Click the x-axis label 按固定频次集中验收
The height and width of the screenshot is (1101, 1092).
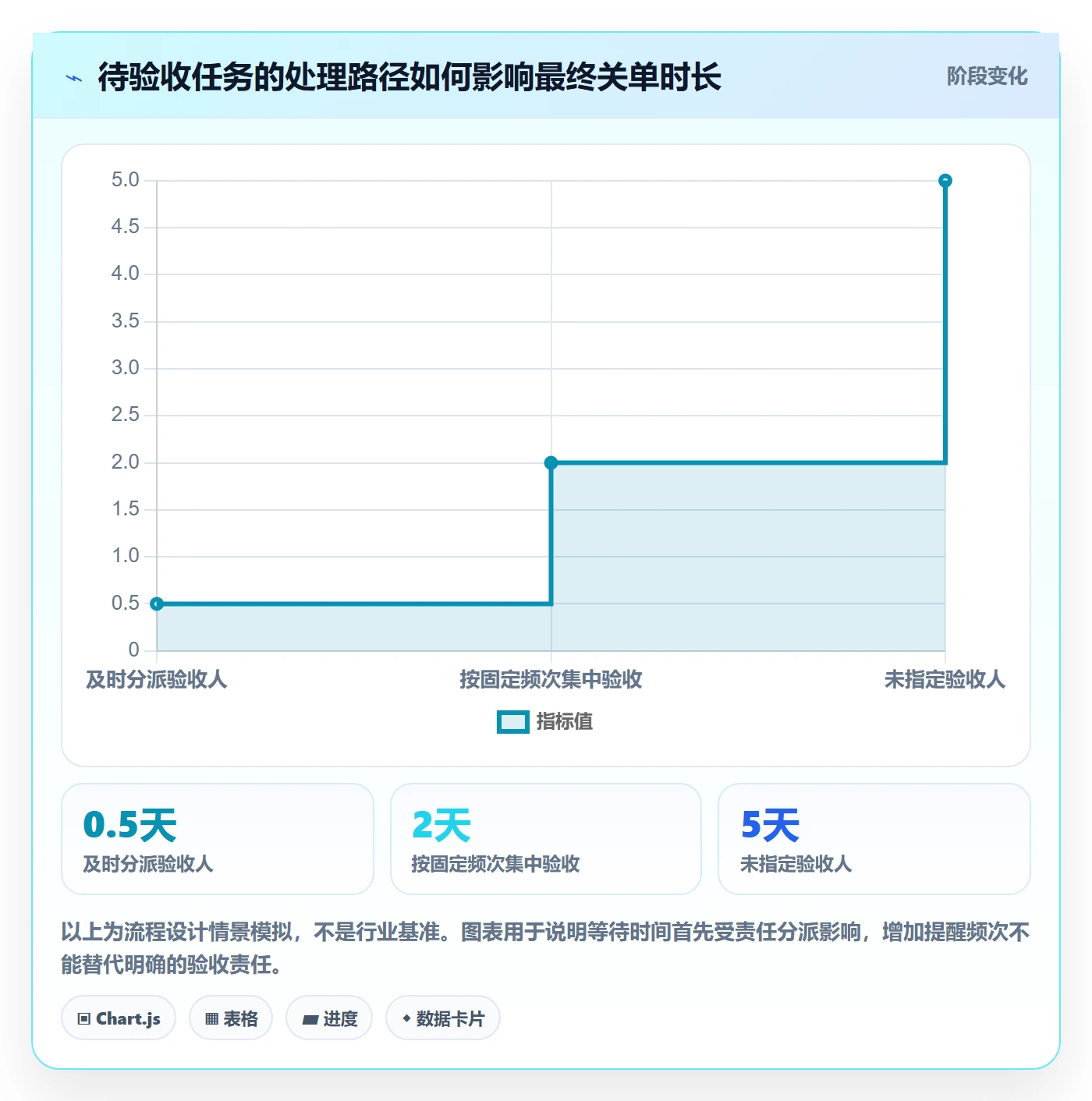(x=551, y=680)
